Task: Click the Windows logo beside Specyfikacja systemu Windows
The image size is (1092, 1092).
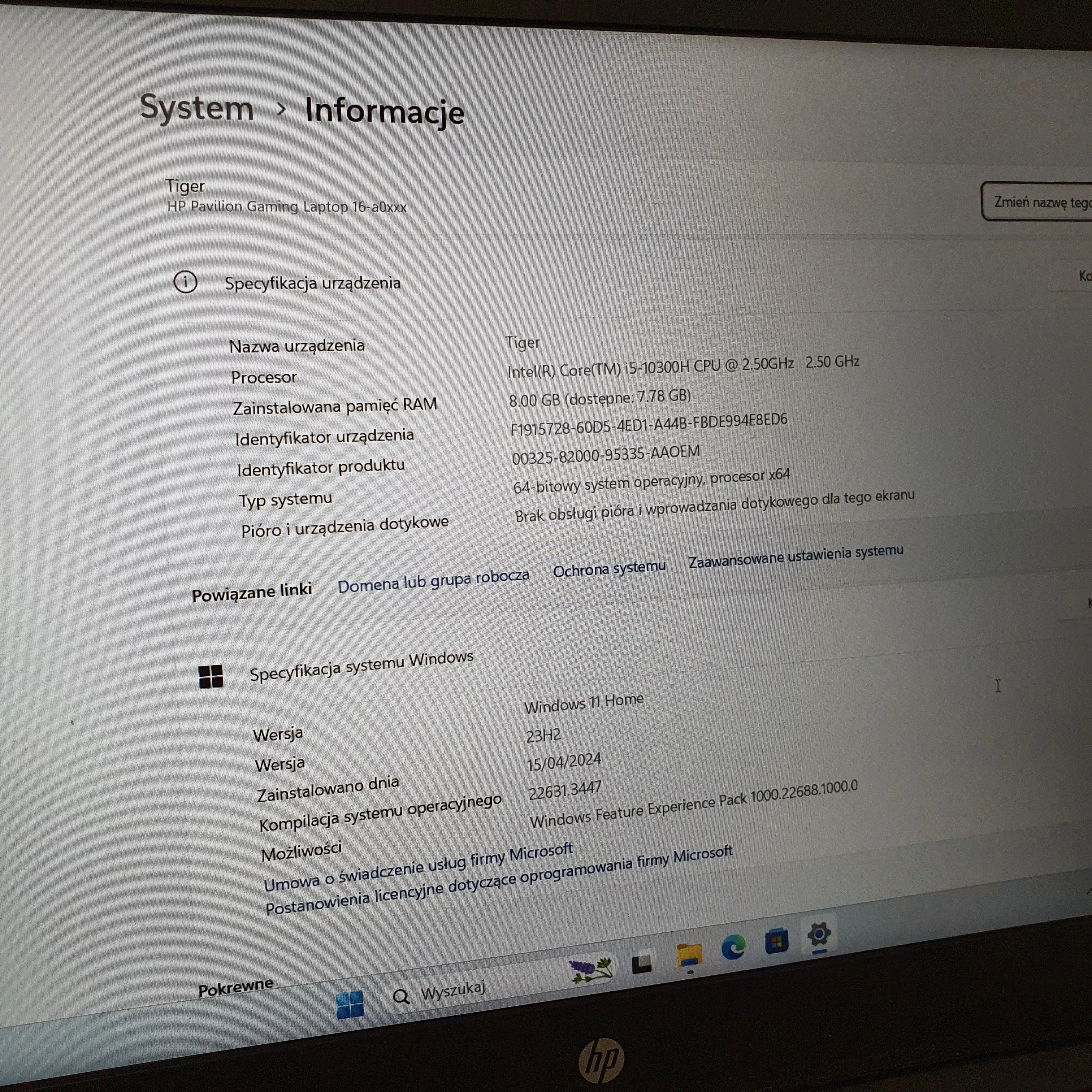Action: click(211, 677)
